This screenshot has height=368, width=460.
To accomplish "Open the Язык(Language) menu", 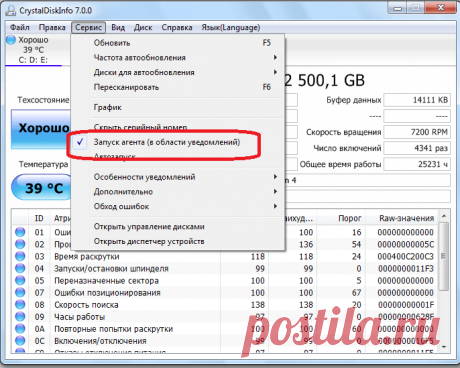I will (x=231, y=27).
